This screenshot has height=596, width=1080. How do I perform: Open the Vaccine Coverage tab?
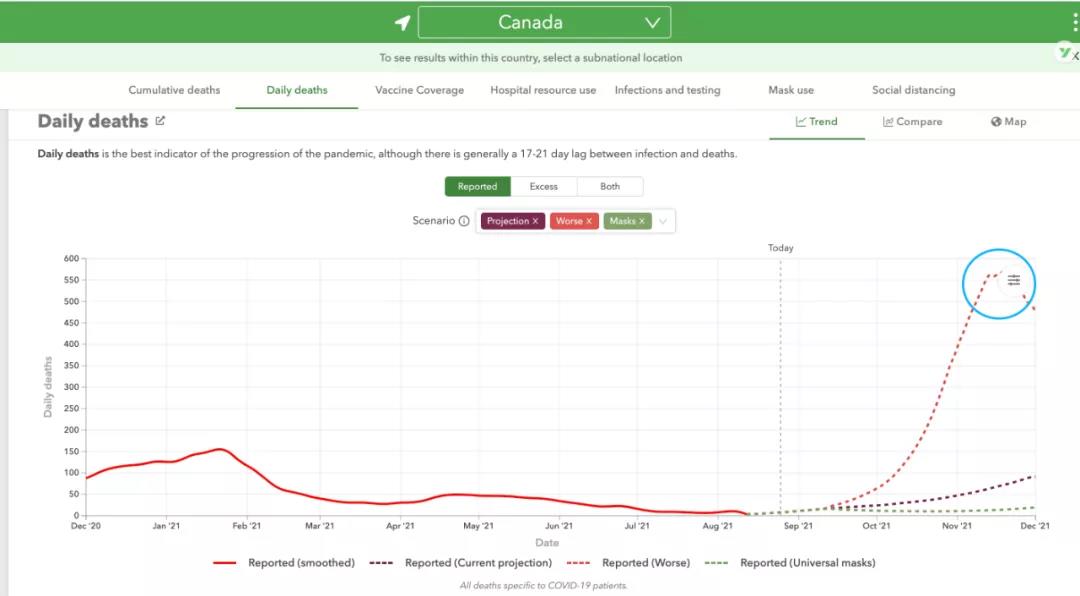pos(419,90)
